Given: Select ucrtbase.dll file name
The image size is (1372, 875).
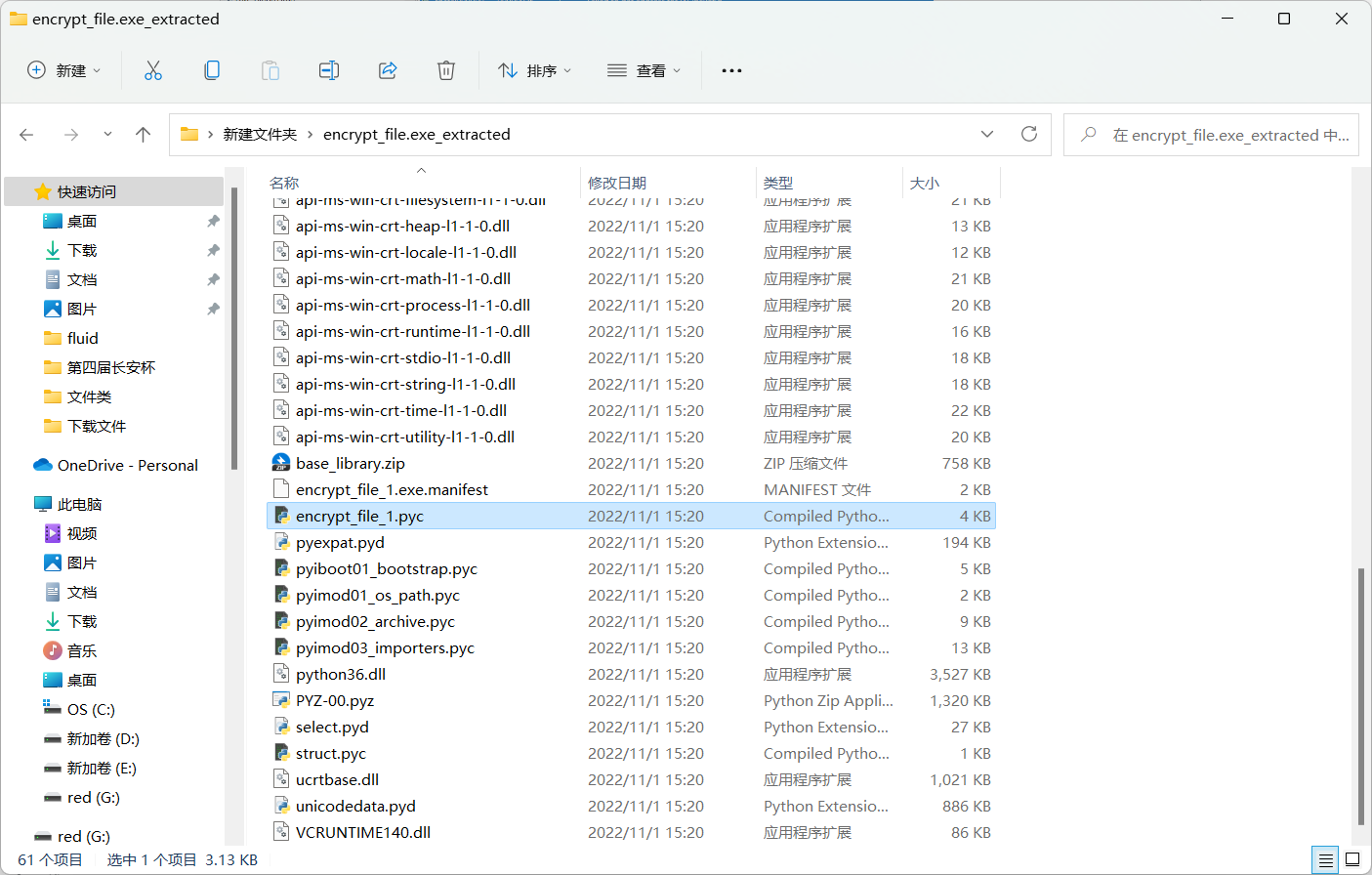Looking at the screenshot, I should click(337, 779).
